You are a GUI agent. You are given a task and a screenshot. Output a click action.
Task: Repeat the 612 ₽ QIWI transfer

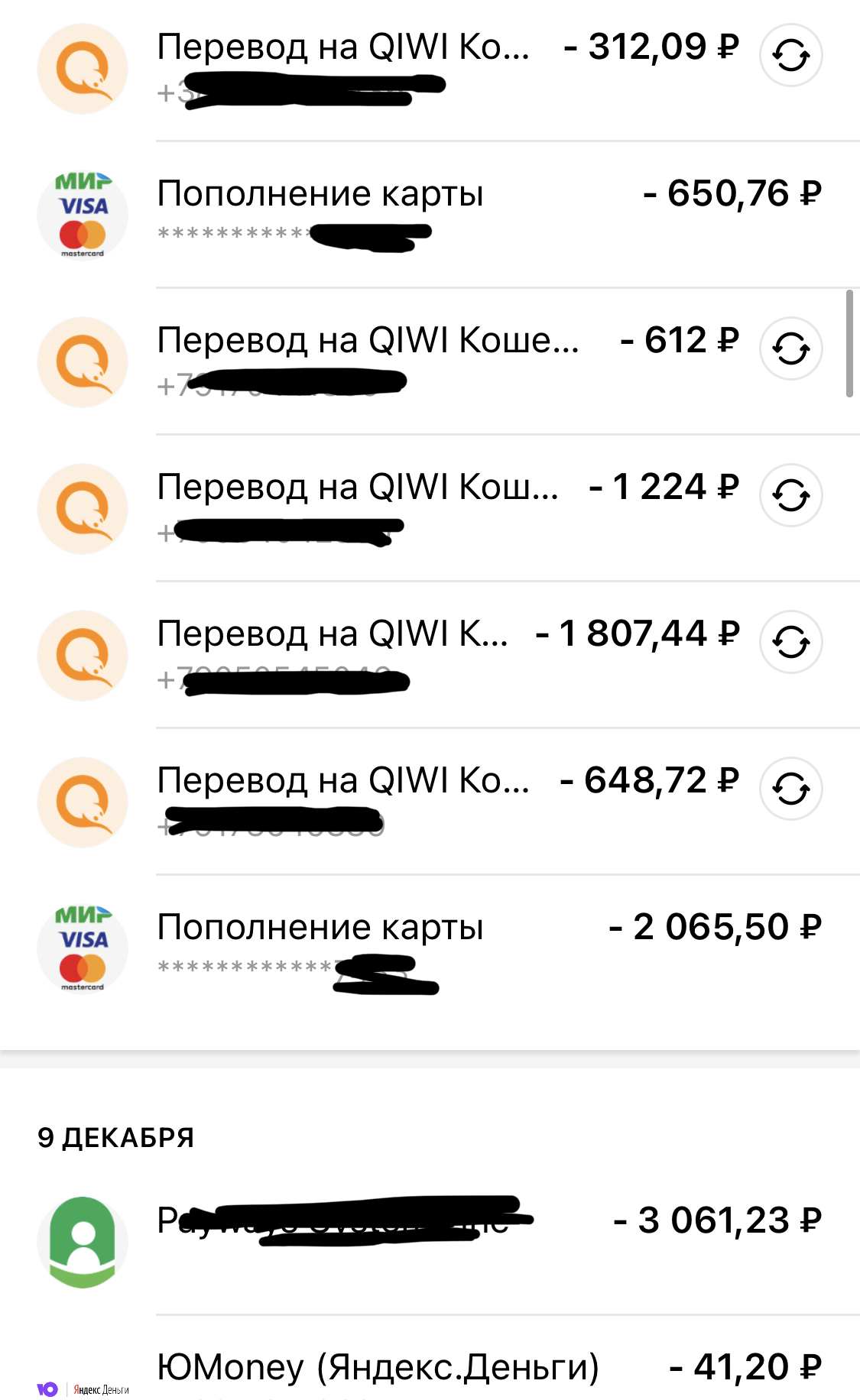(x=790, y=348)
